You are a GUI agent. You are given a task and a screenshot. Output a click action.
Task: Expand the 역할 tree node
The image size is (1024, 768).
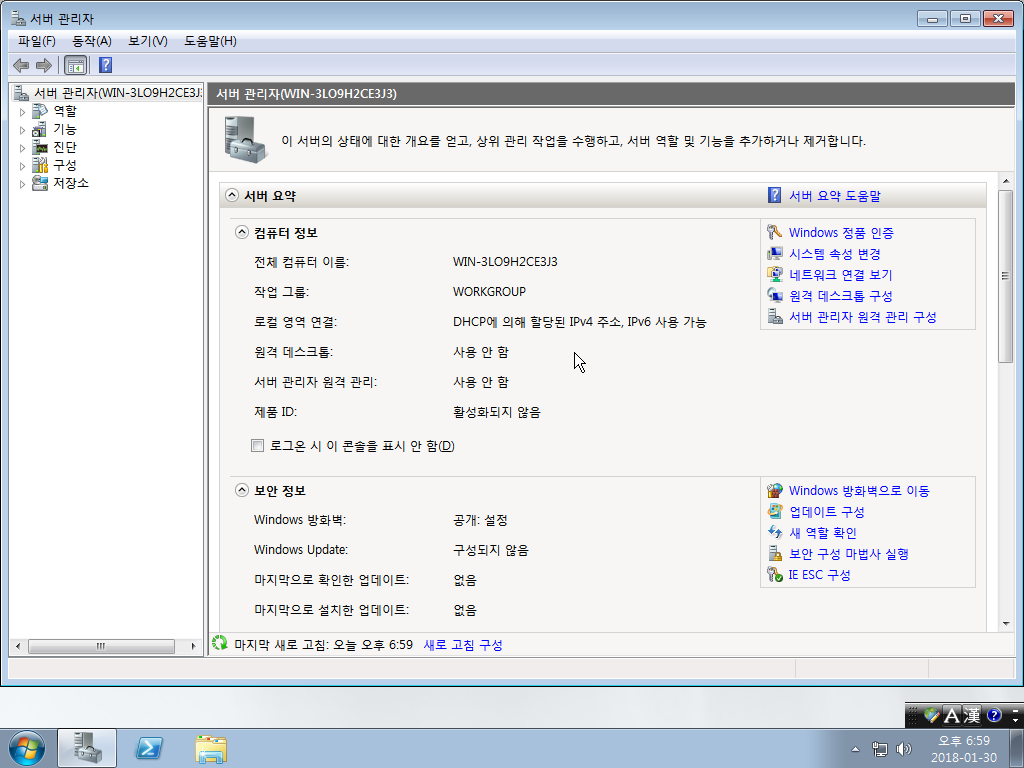click(22, 112)
